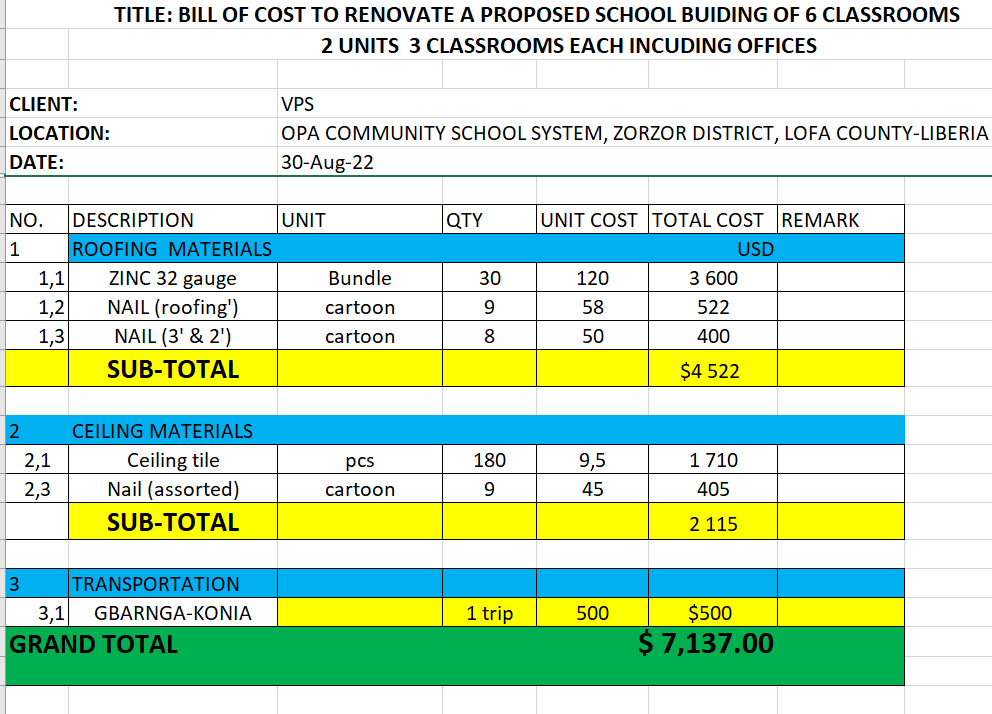Select the ROOFING MATERIALS section cell
992x714 pixels.
click(x=172, y=249)
